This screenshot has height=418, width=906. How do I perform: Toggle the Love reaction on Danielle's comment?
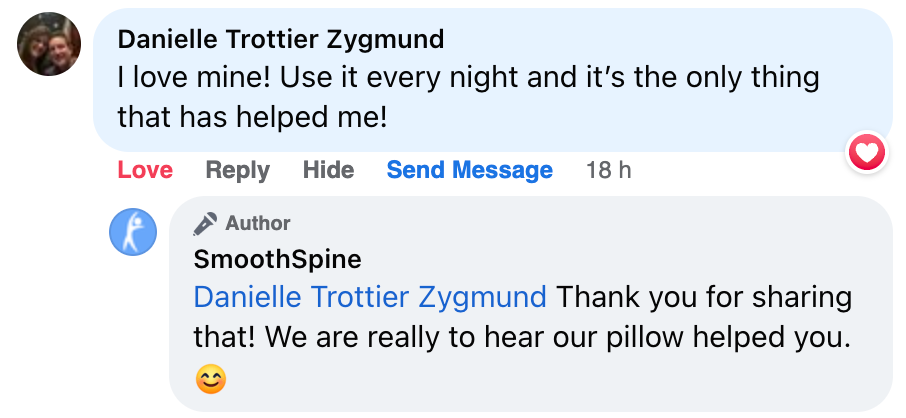click(145, 170)
